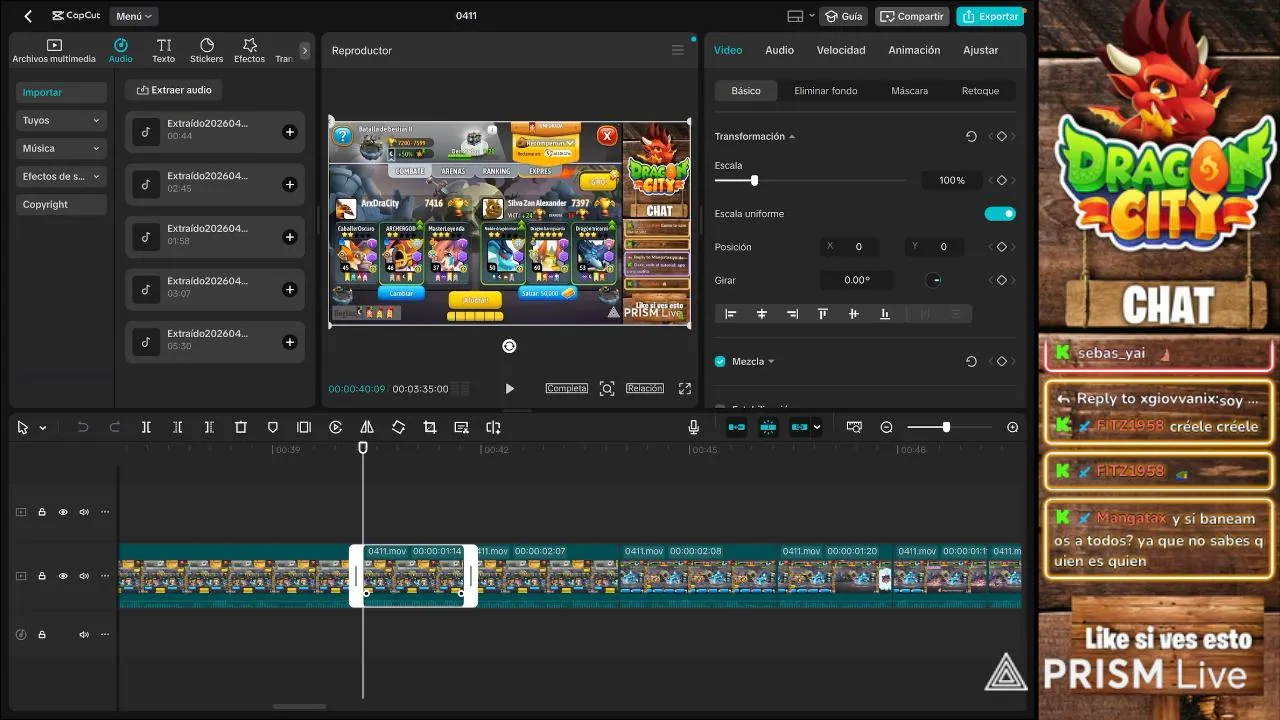The width and height of the screenshot is (1280, 720).
Task: Click the add marker shield icon
Action: click(x=272, y=427)
